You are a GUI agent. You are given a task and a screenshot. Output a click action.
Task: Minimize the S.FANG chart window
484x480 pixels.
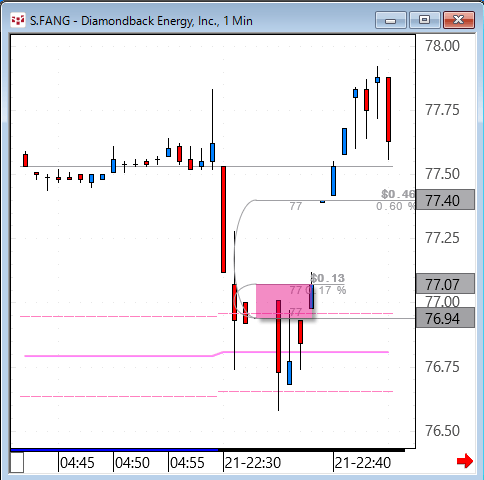[391, 20]
